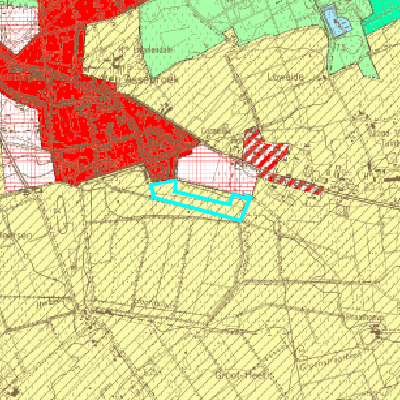
Task: Click the Assebroek place label
Action: 153,79
